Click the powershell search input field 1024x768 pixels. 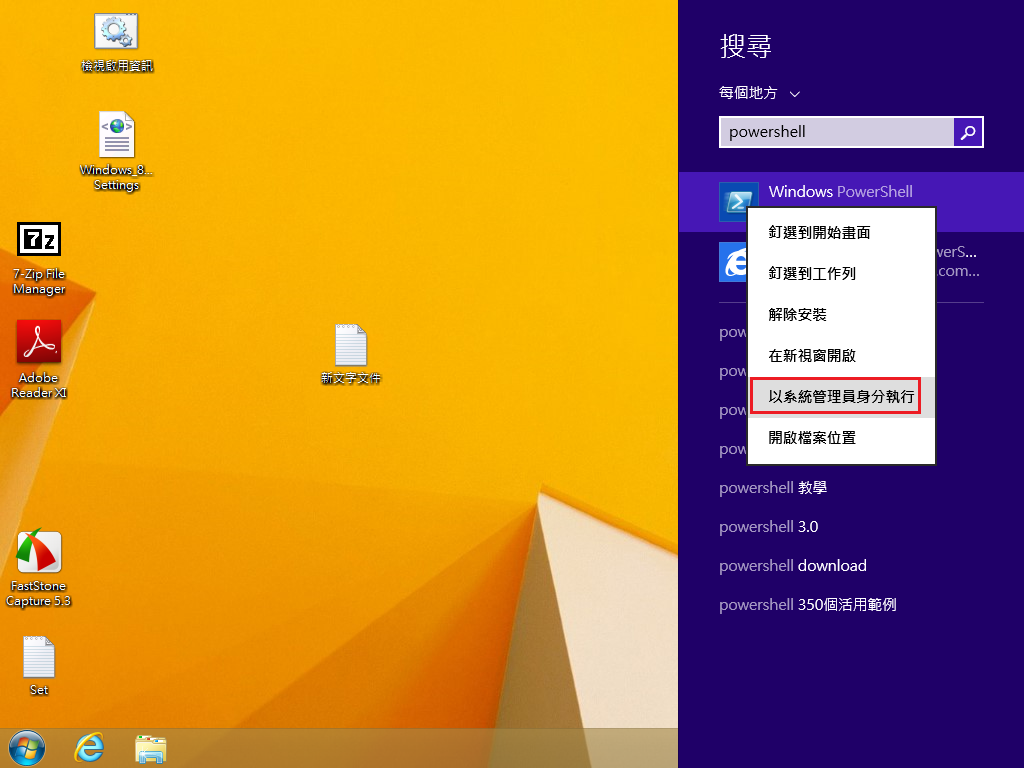(x=836, y=132)
